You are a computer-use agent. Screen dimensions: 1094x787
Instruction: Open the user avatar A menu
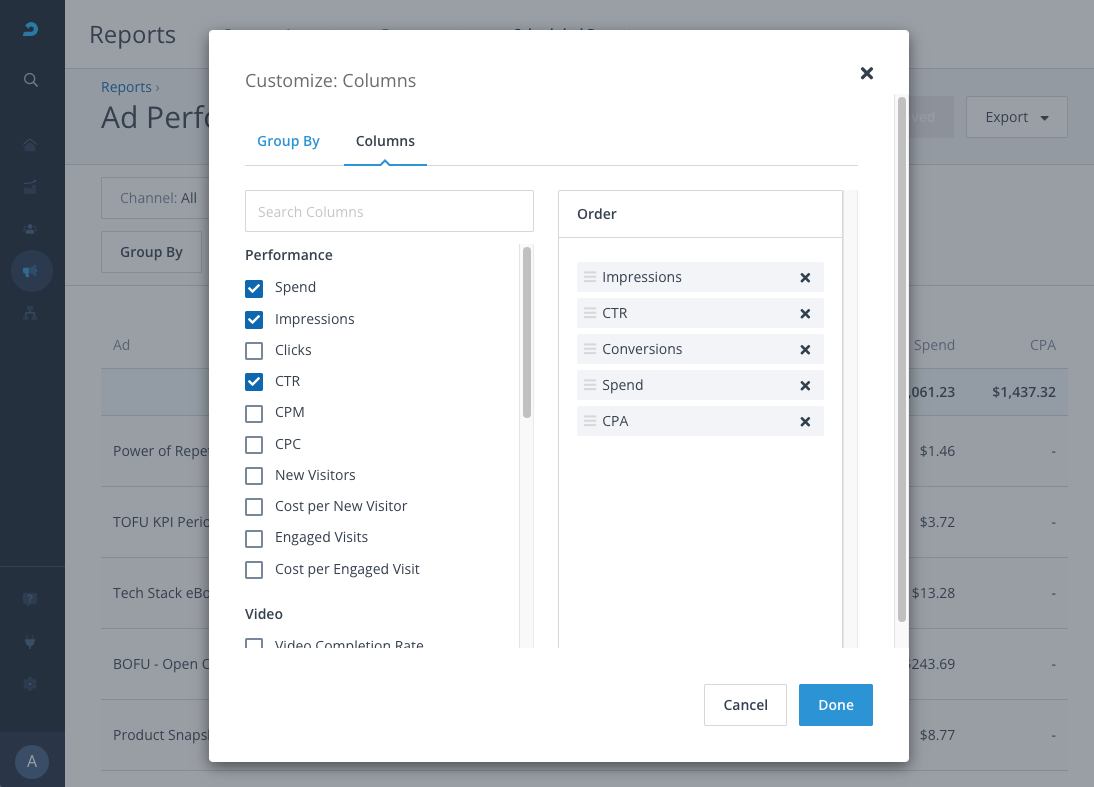tap(32, 762)
